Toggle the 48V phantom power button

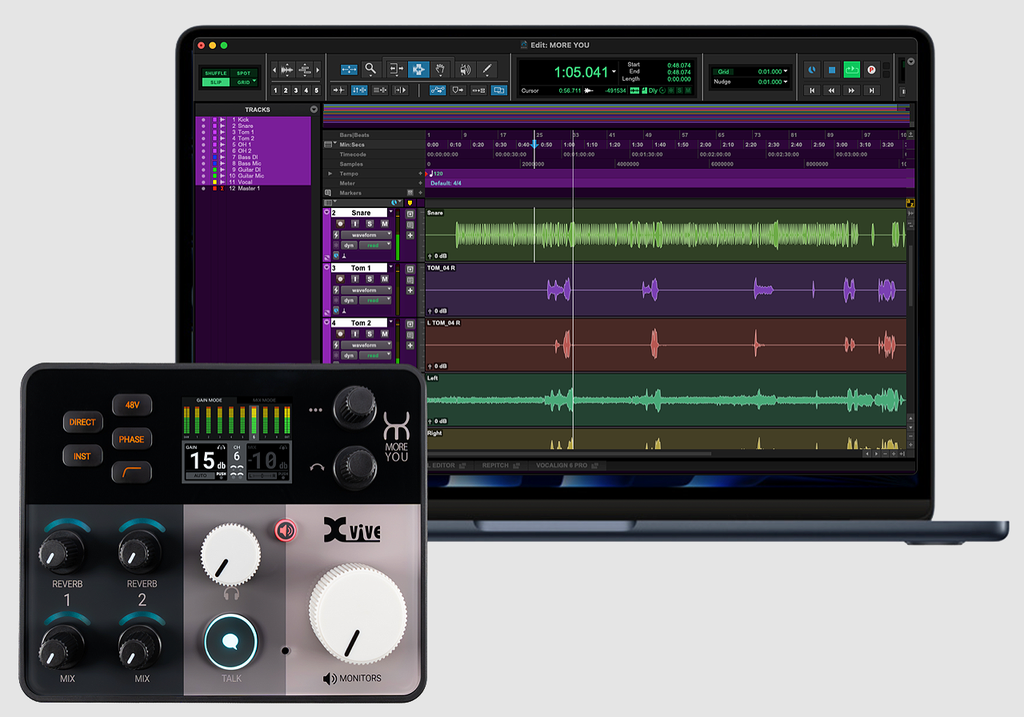[x=132, y=405]
